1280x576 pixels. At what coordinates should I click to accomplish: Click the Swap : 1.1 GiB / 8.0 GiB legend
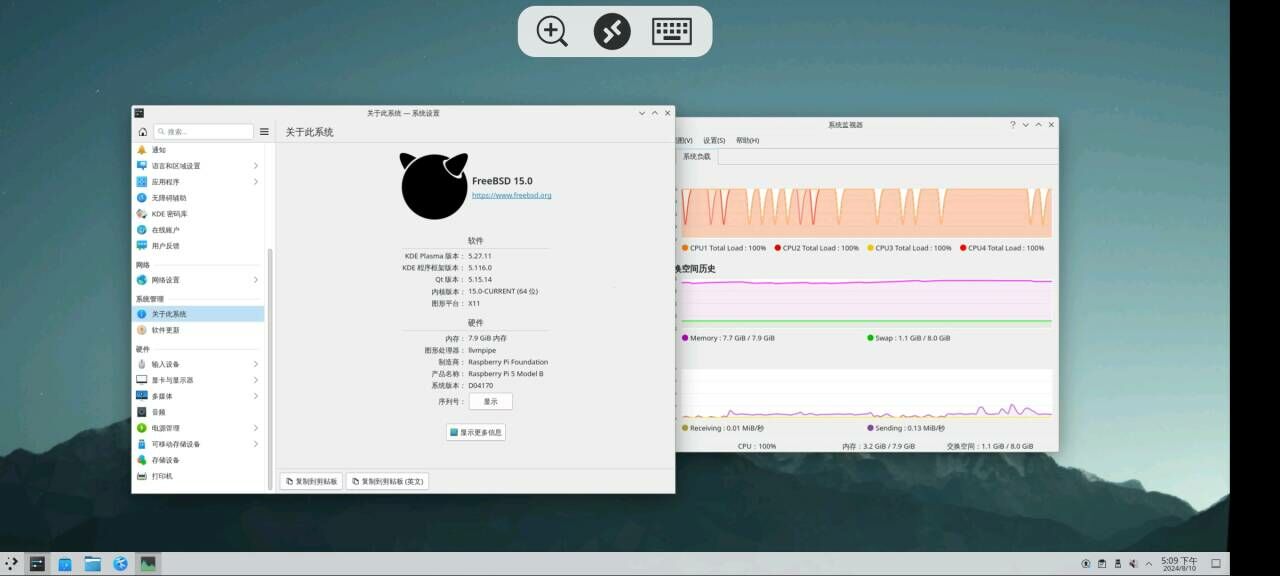[909, 338]
